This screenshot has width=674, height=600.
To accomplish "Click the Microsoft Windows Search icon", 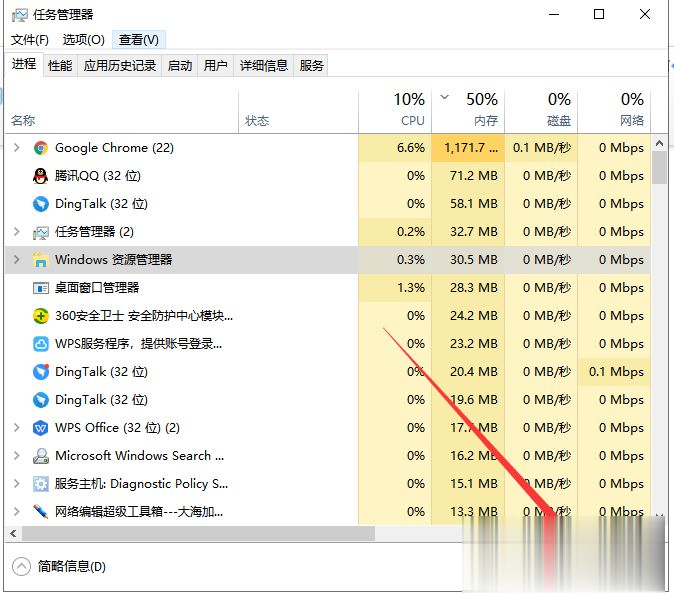I will pos(41,456).
